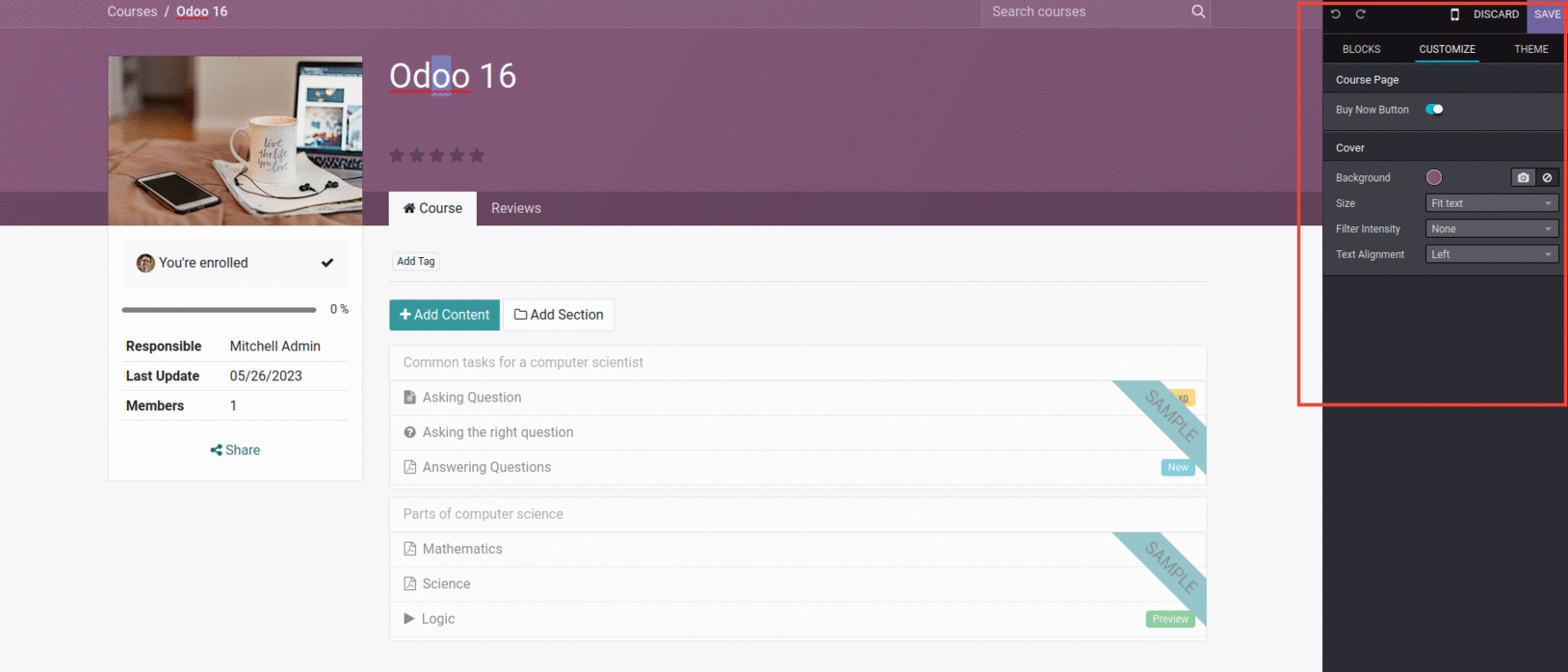Click the Mitchell Admin avatar icon
Screen dimensions: 1568x672
[145, 263]
